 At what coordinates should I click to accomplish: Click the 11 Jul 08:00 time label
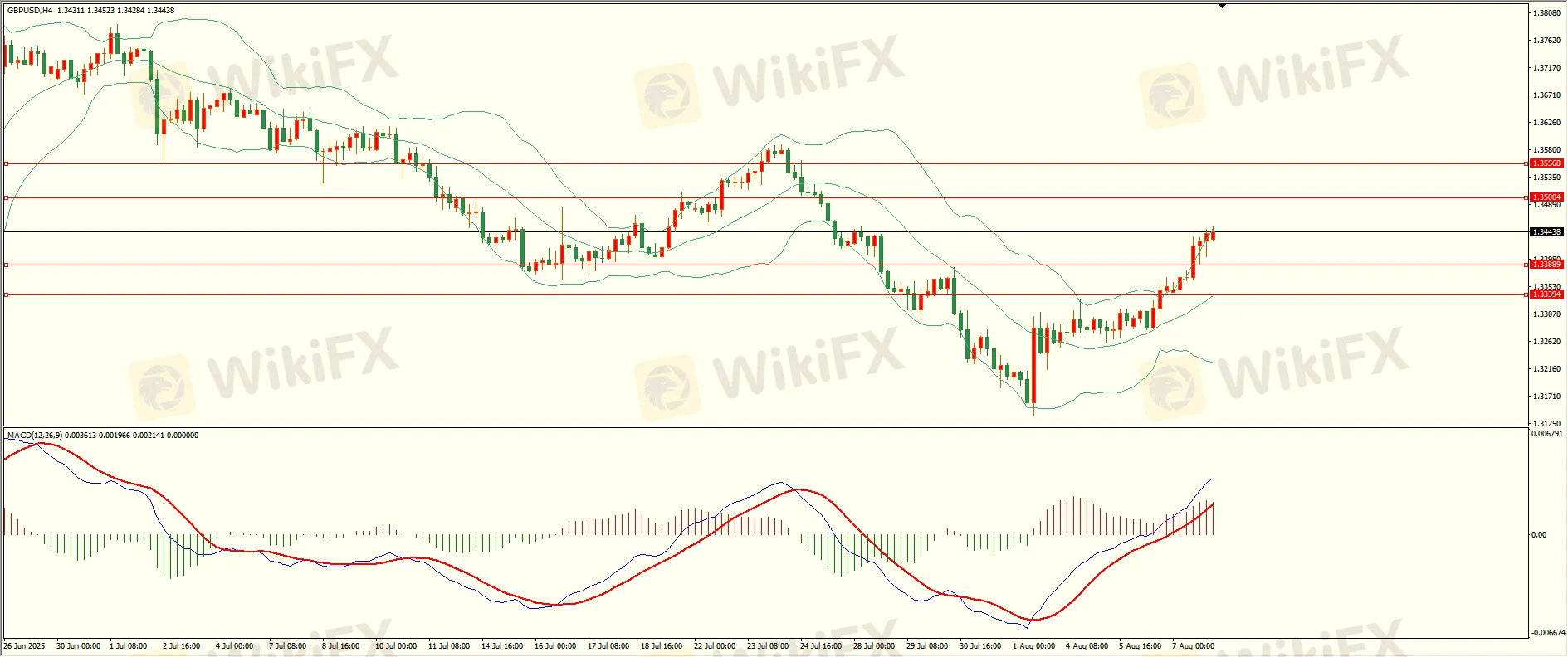pos(449,646)
